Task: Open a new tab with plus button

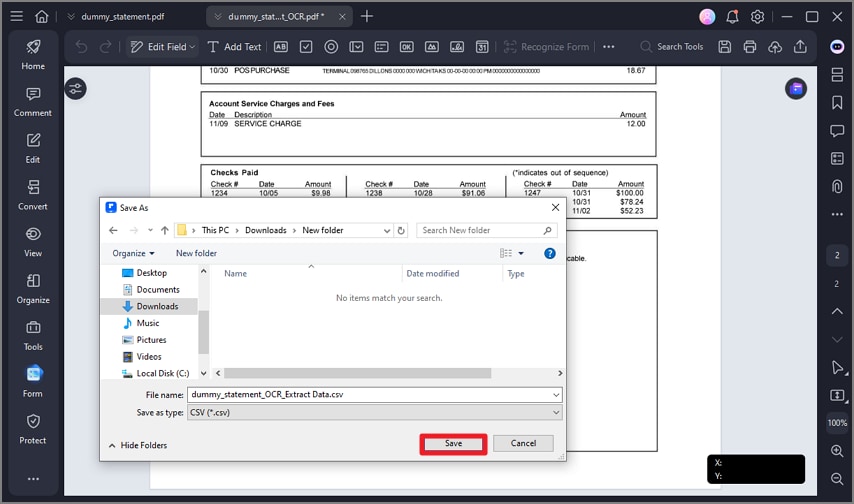Action: point(367,16)
